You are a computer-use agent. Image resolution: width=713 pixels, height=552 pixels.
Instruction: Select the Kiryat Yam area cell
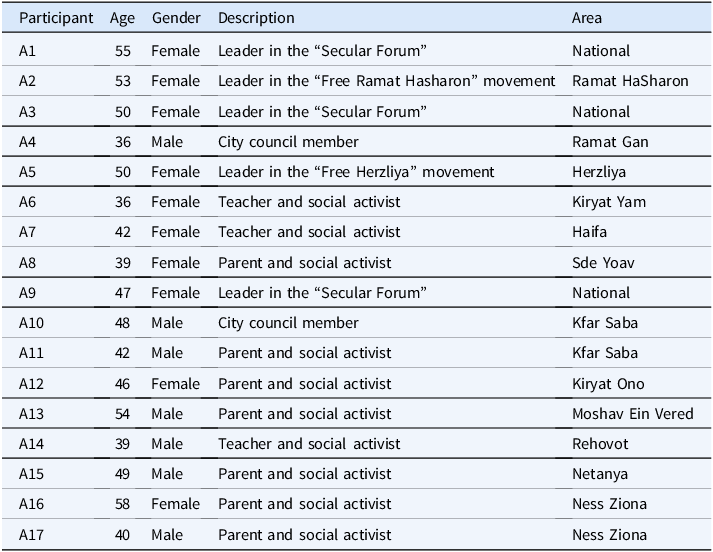click(x=609, y=202)
